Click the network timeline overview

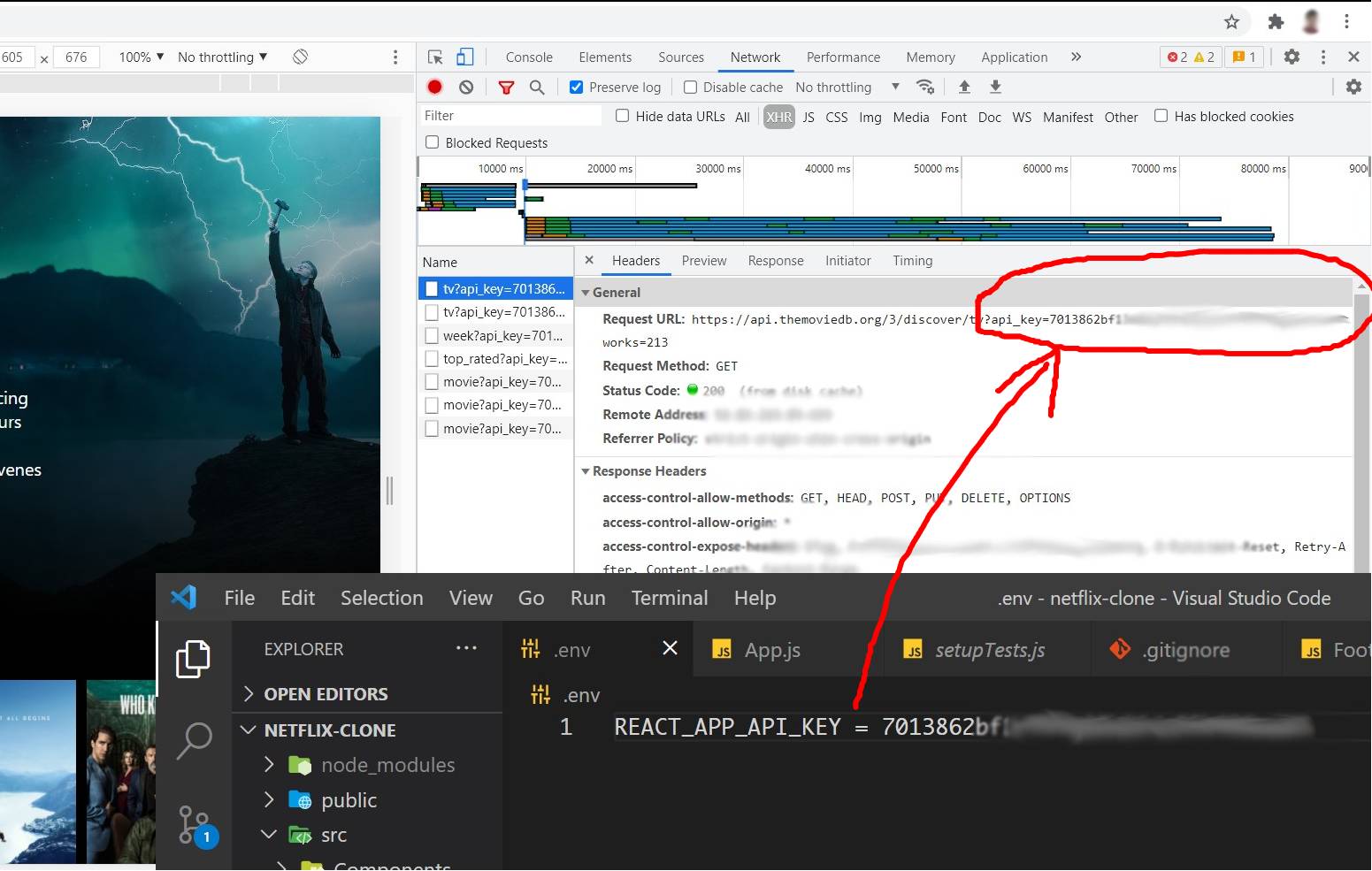click(x=893, y=201)
